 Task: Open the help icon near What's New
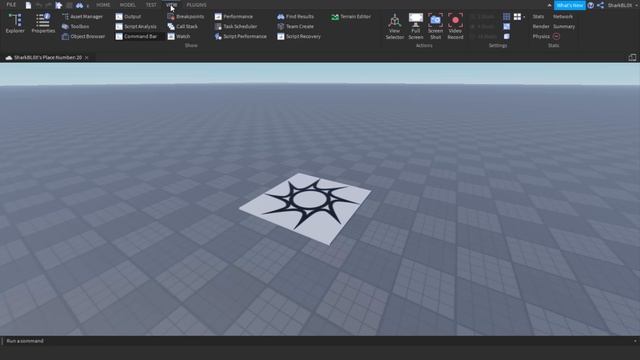coord(591,5)
